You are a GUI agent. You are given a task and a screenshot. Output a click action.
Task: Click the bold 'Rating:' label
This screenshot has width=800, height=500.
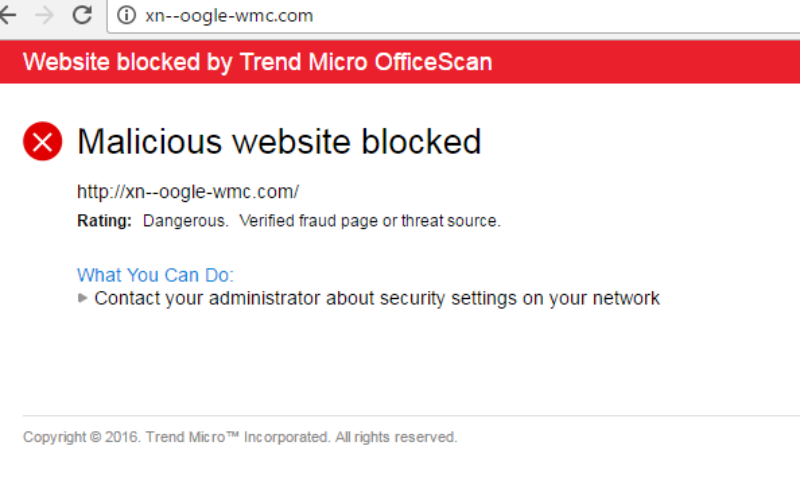pyautogui.click(x=104, y=221)
